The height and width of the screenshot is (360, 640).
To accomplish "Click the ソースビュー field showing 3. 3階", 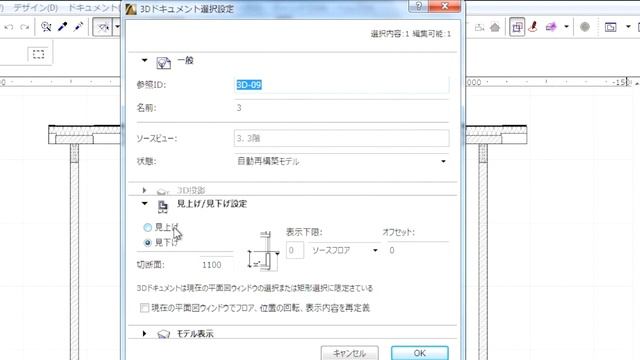I will [342, 138].
